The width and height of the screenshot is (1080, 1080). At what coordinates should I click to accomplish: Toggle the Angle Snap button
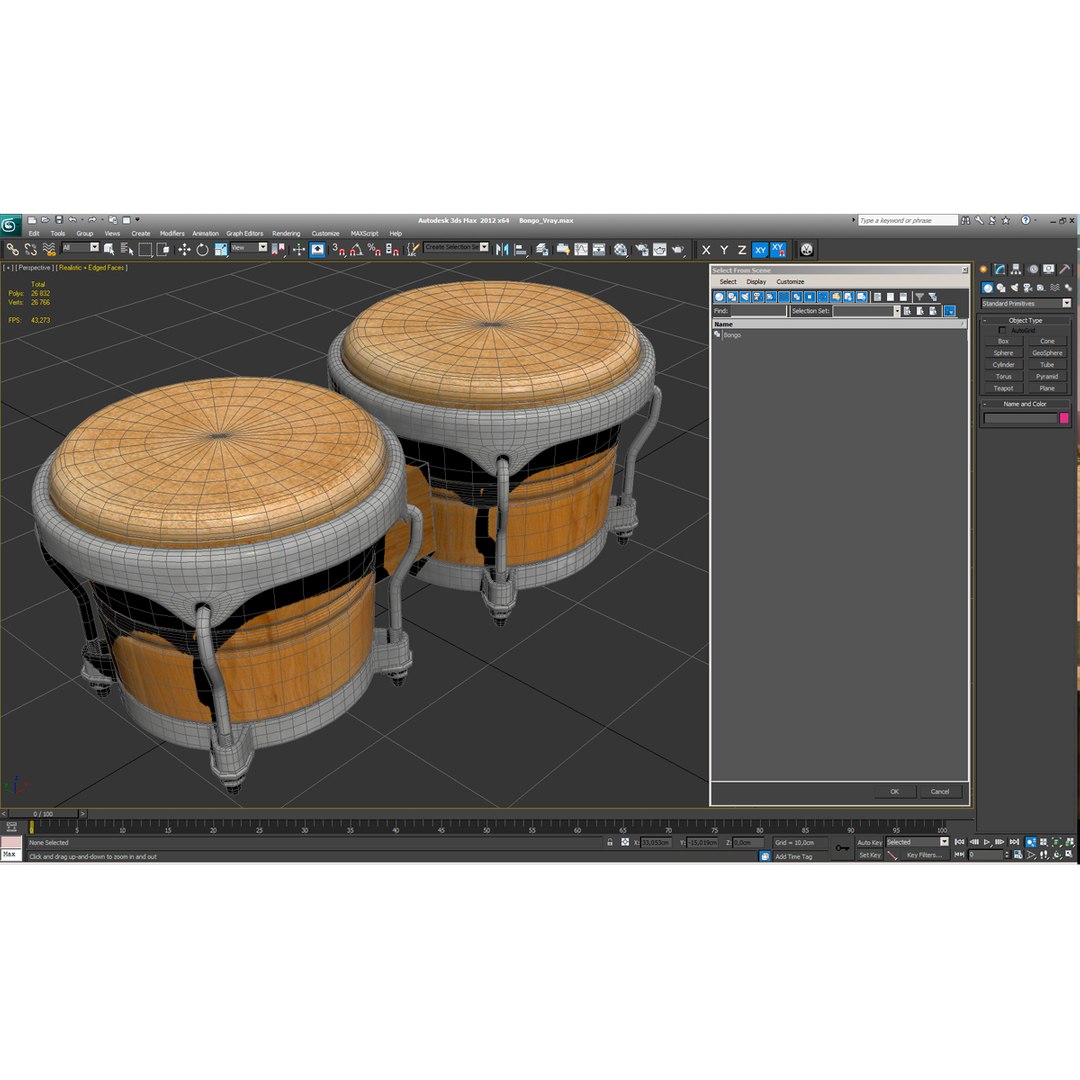pos(356,249)
